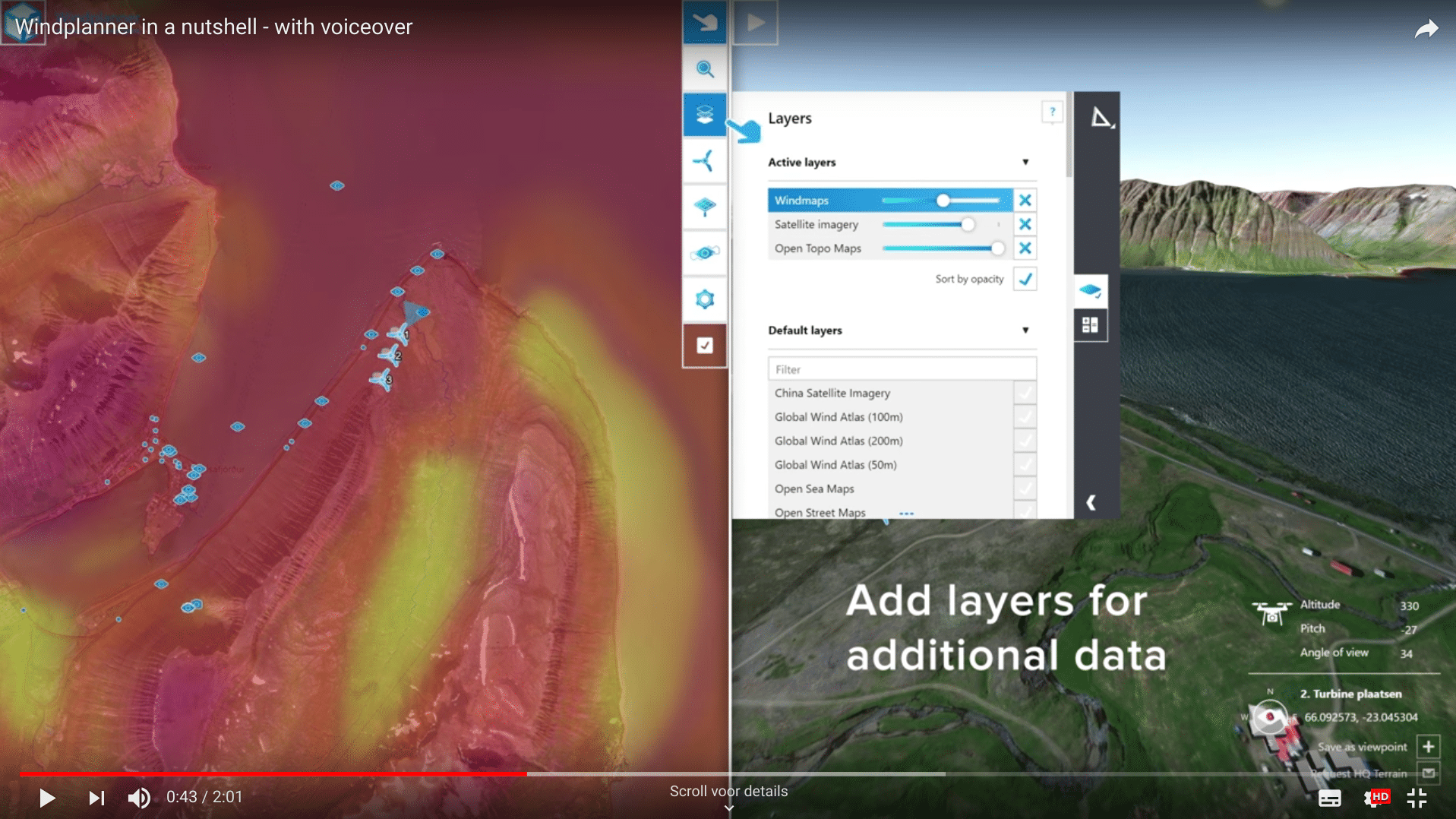This screenshot has width=1456, height=819.
Task: Click turbine number 2 on map
Action: (390, 354)
